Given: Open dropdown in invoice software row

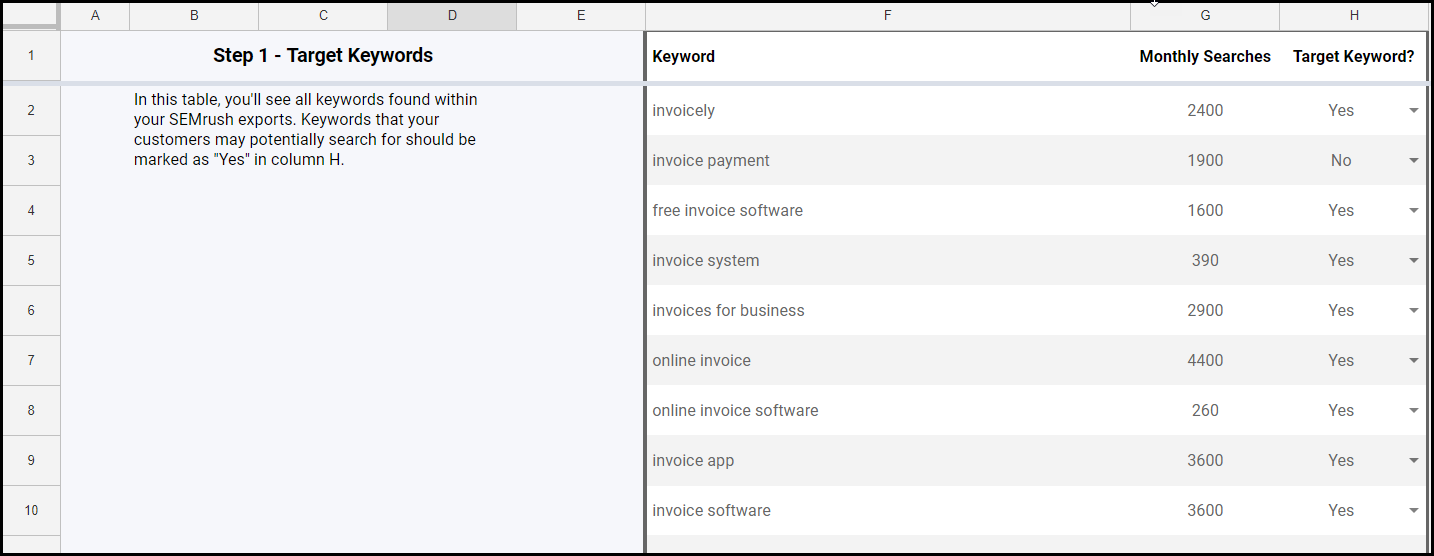Looking at the screenshot, I should coord(1413,511).
